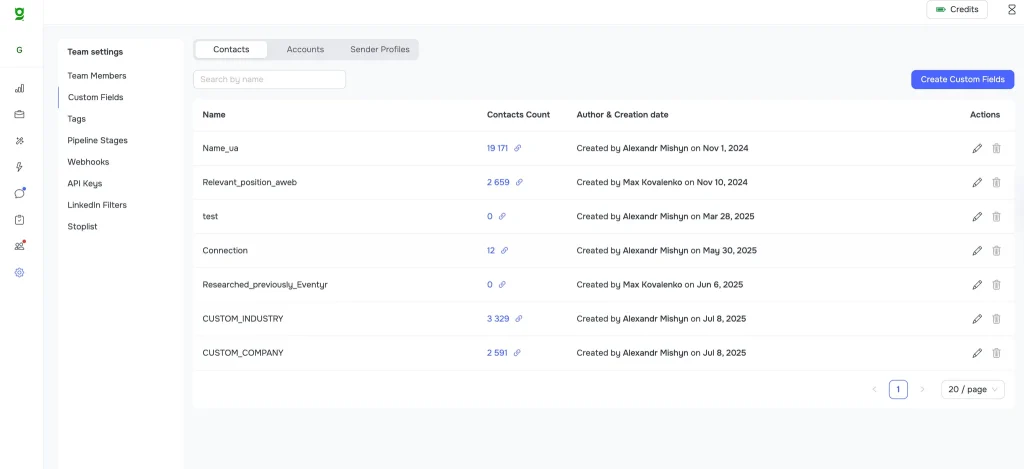Image resolution: width=1024 pixels, height=469 pixels.
Task: Switch to the Accounts tab
Action: (x=305, y=49)
